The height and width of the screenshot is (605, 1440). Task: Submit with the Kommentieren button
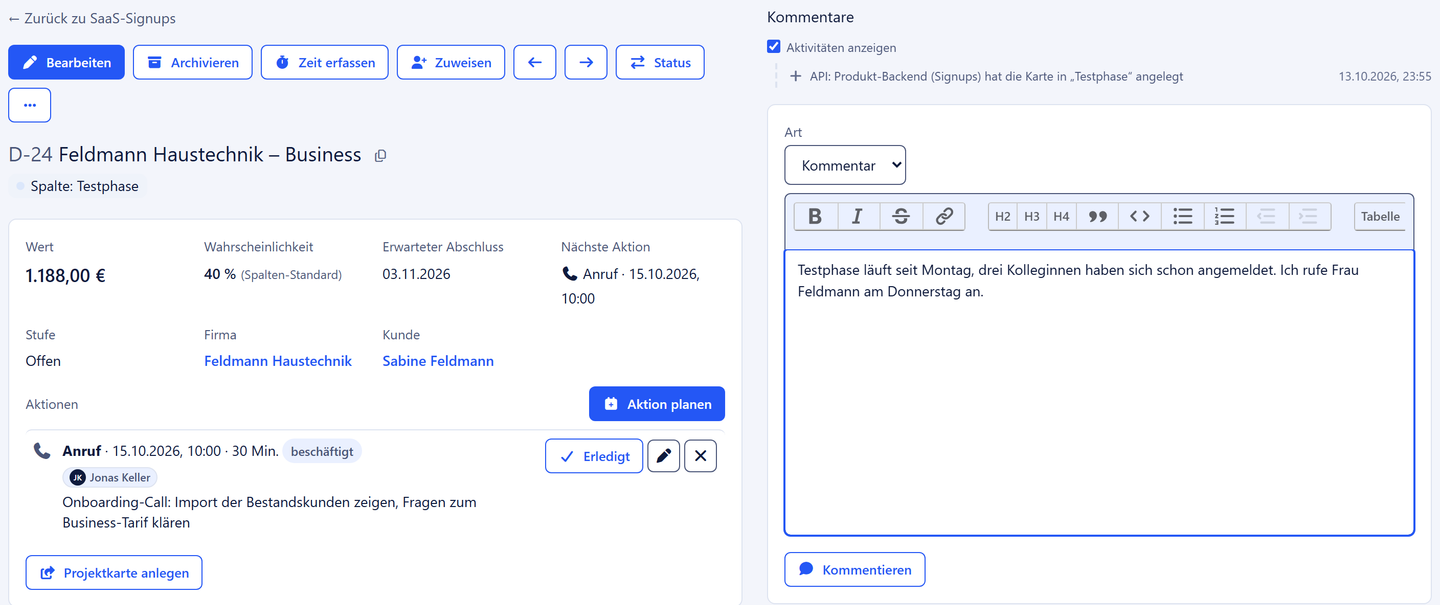855,569
